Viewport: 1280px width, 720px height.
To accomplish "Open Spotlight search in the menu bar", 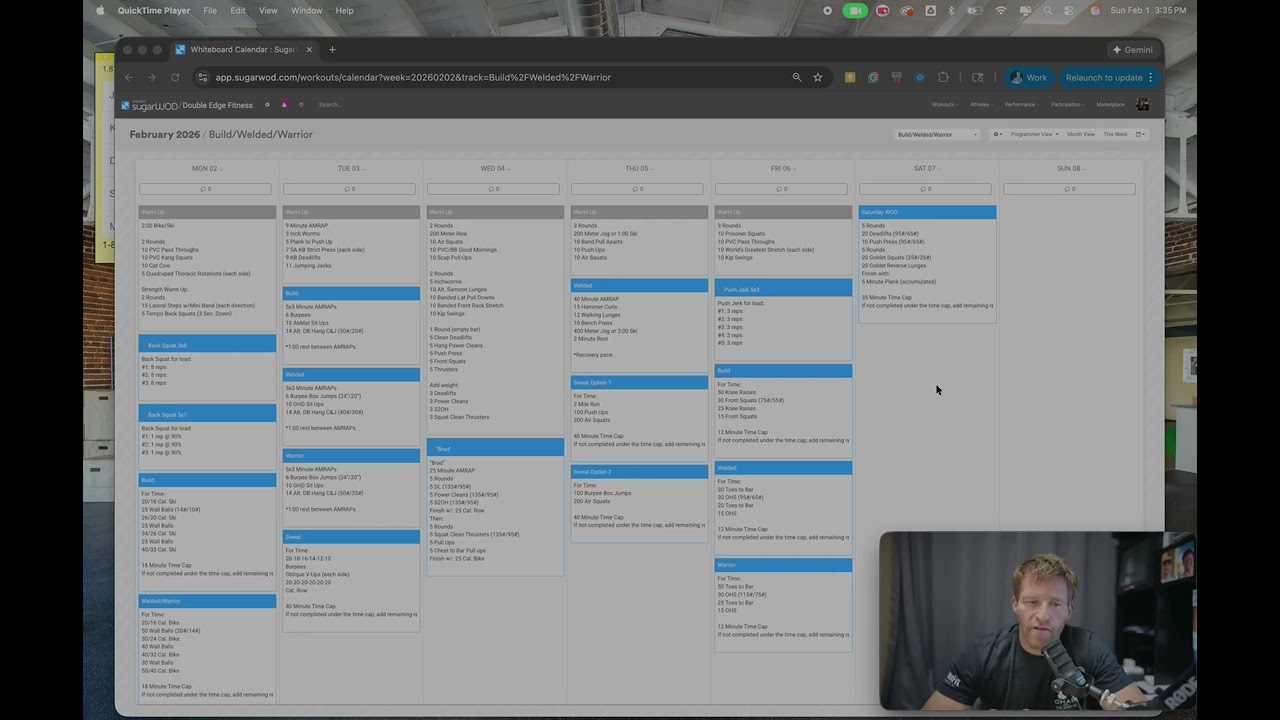I will coord(1047,10).
